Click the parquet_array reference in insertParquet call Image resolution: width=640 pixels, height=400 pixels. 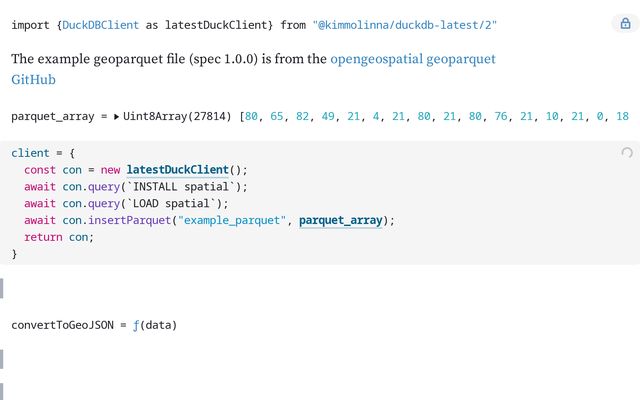(341, 220)
